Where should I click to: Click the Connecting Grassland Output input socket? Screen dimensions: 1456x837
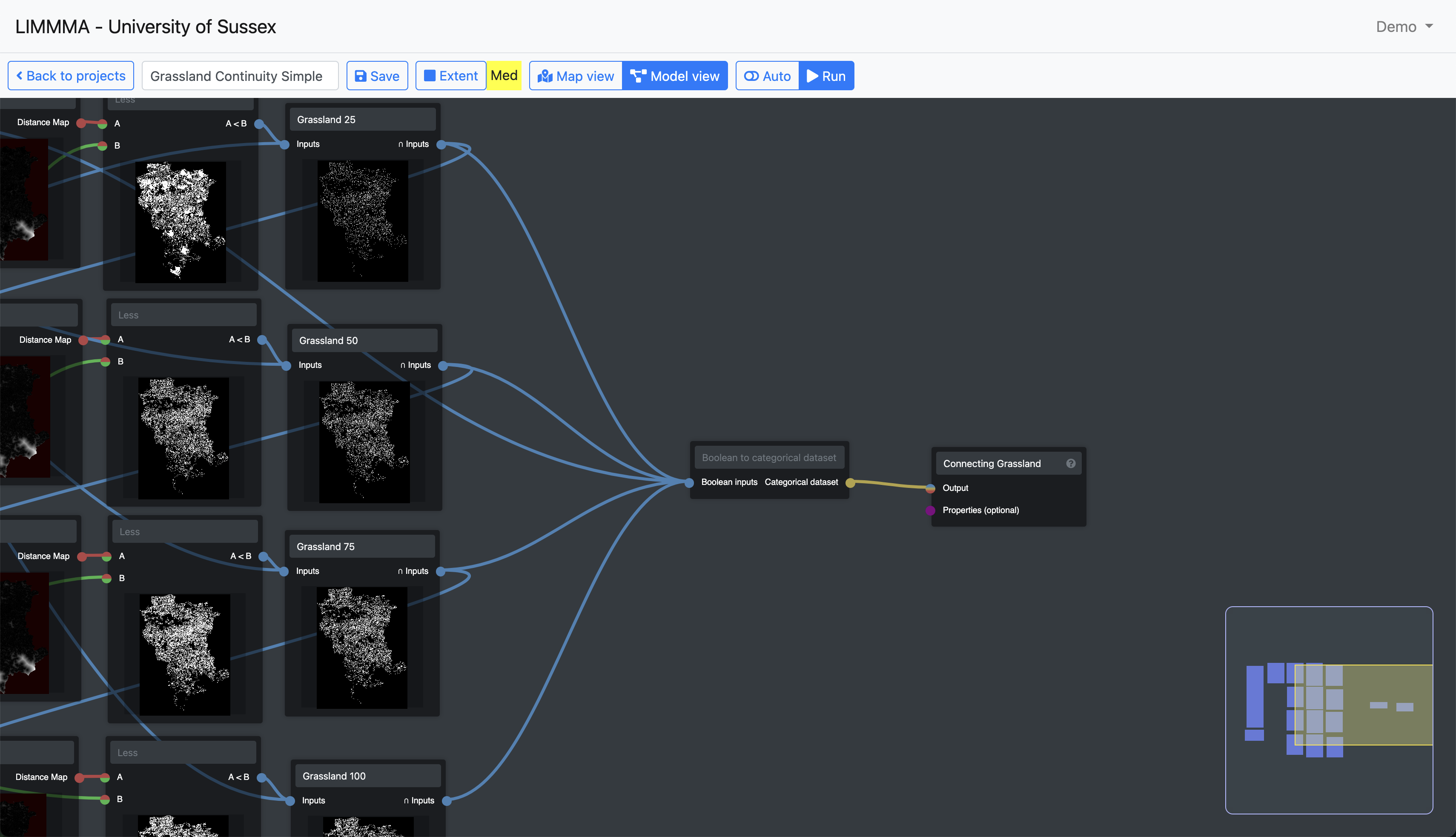pyautogui.click(x=931, y=489)
